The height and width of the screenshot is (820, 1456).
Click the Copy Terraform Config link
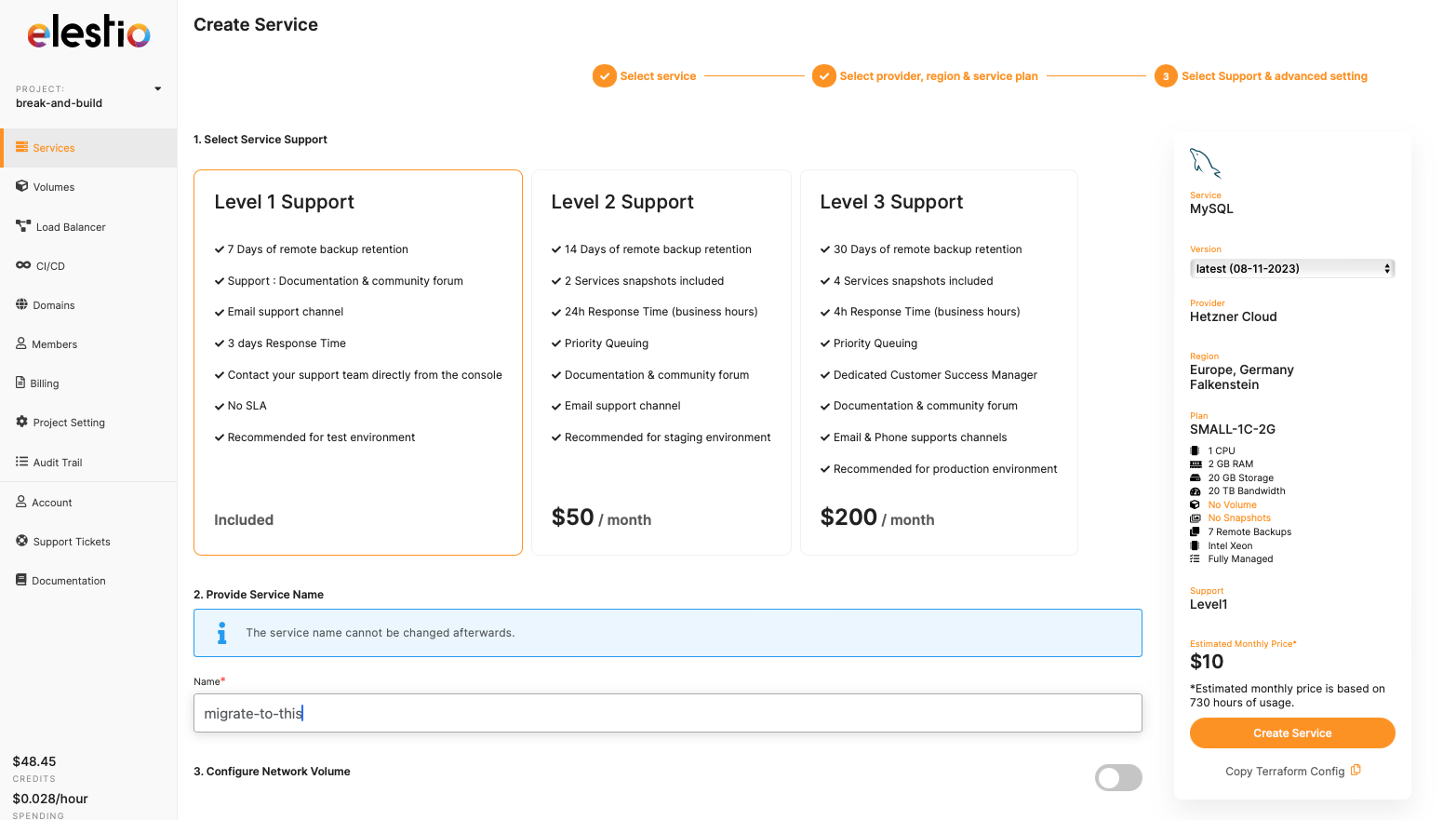click(x=1285, y=772)
